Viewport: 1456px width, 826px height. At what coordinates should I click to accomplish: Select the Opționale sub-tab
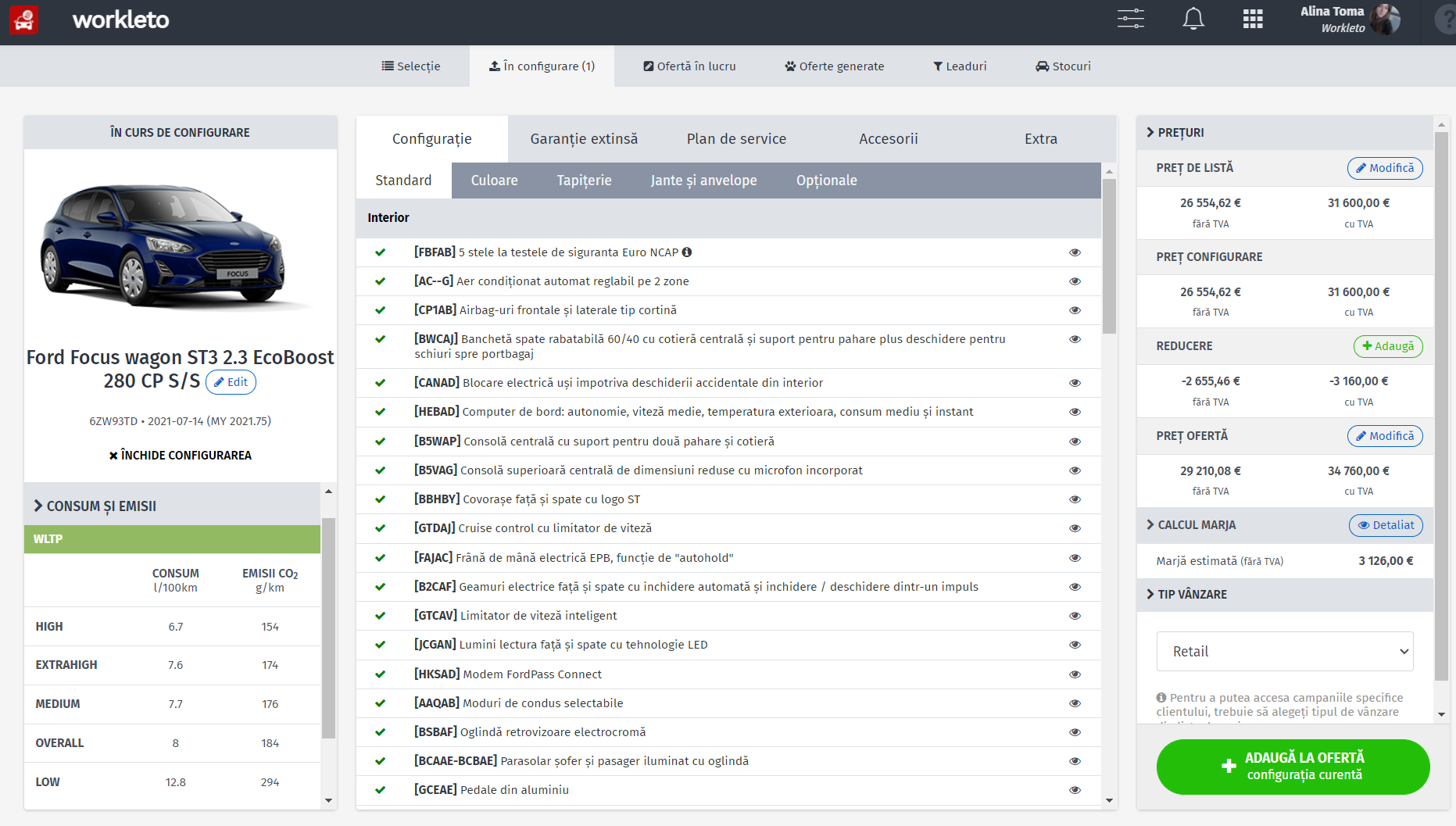click(x=826, y=181)
